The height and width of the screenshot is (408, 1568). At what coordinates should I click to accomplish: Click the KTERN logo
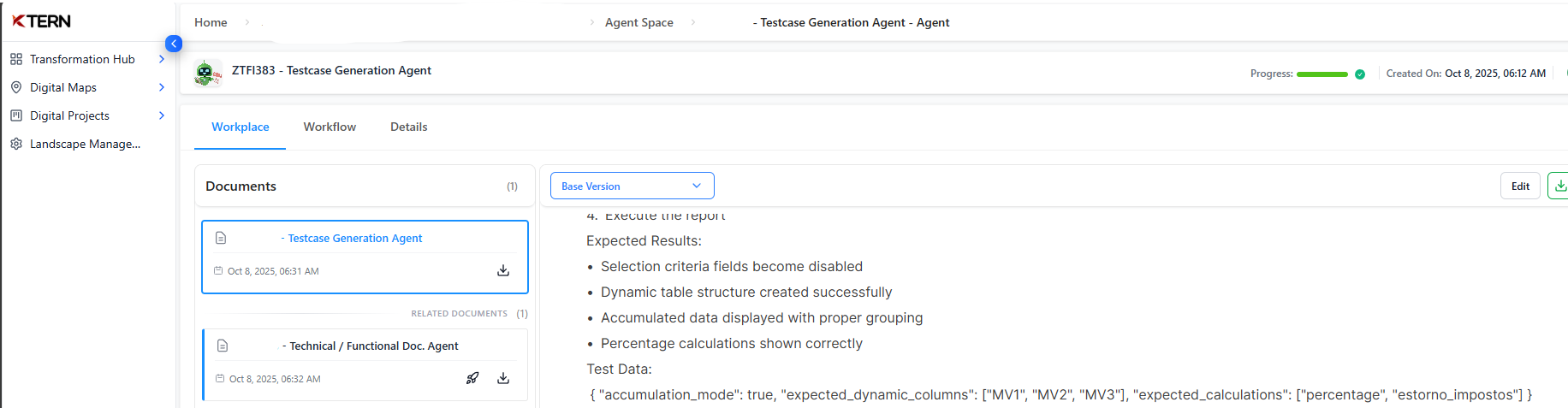tap(41, 21)
